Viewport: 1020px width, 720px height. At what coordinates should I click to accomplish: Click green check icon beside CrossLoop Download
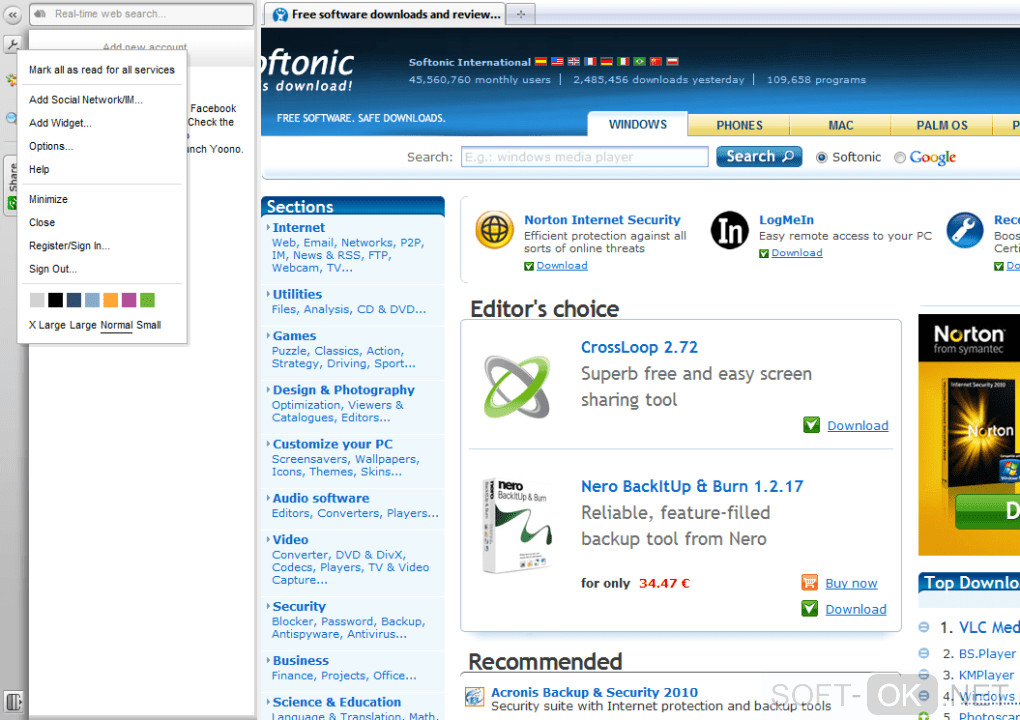[x=811, y=425]
